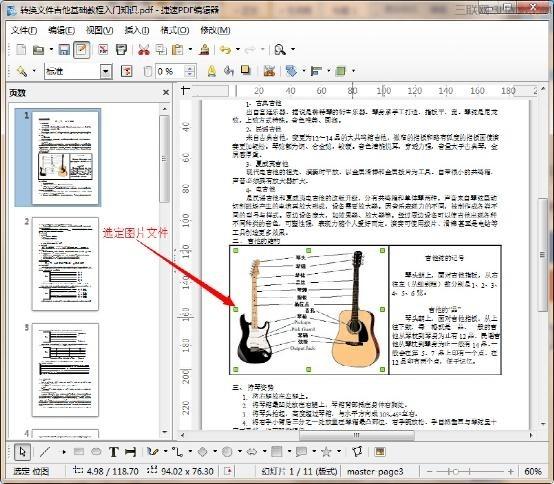This screenshot has height=484, width=554.
Task: Open the graphics mode combo box dropdown
Action: (x=106, y=72)
